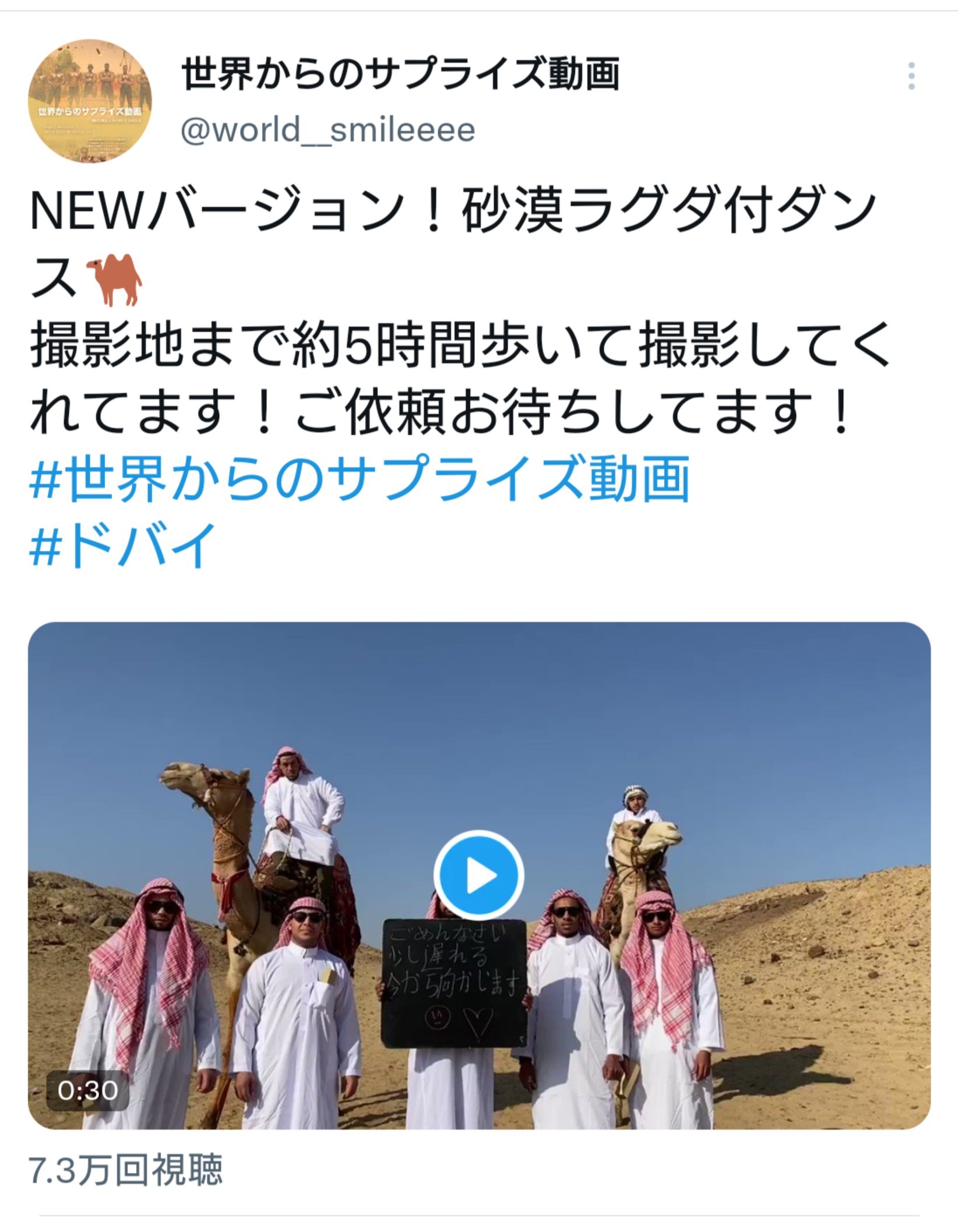
Task: Open the hashtag #世界からのサプライズ動画
Action: 360,479
